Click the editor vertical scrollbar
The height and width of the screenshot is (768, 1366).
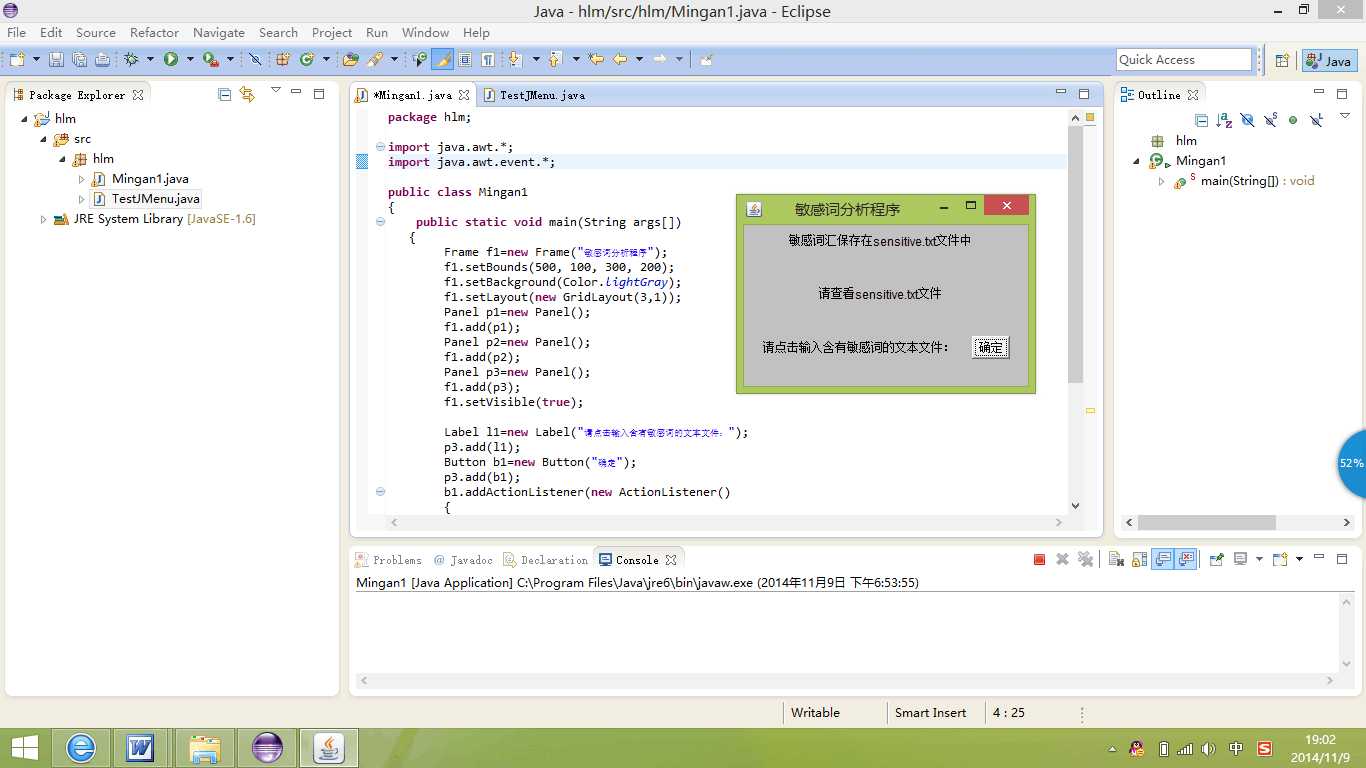click(1076, 311)
